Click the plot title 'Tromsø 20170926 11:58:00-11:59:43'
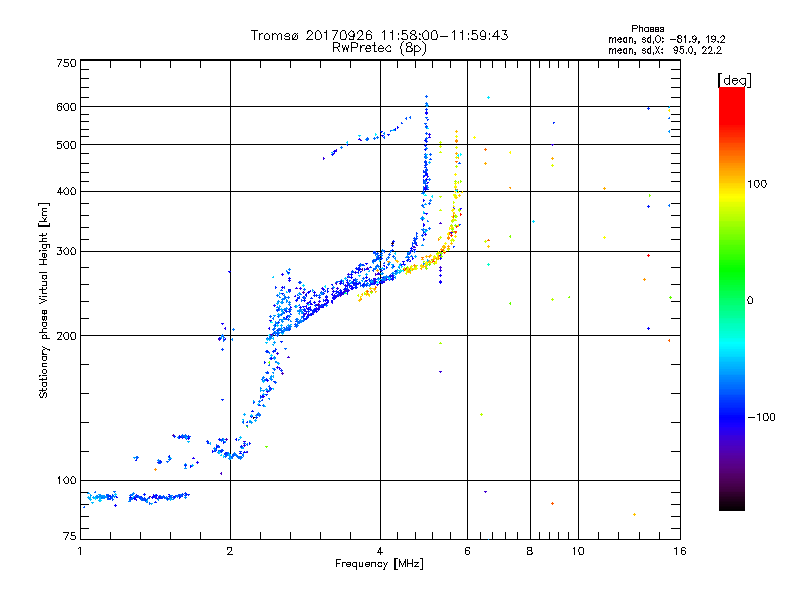Image resolution: width=800 pixels, height=600 pixels. 379,35
